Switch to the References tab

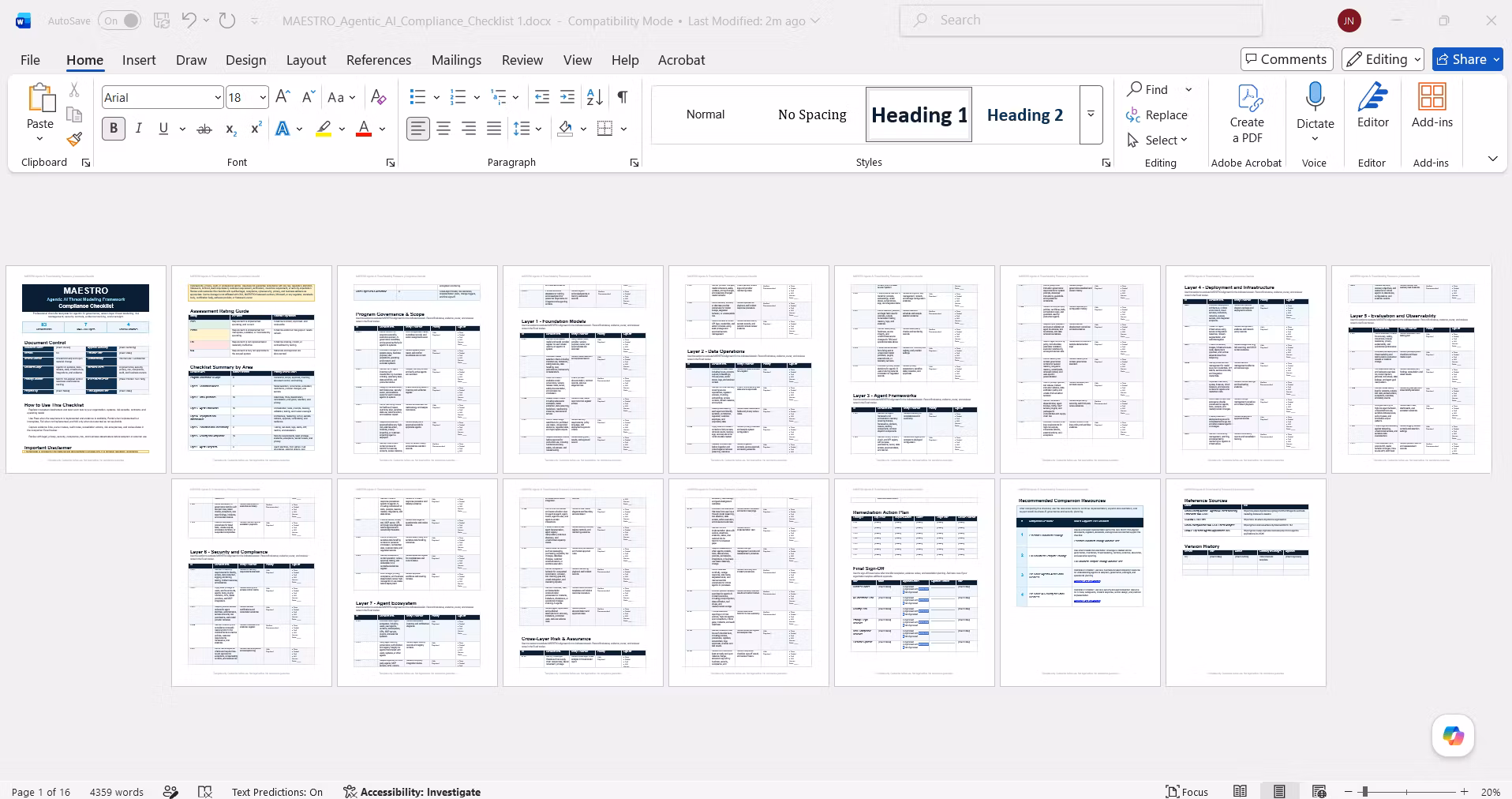379,60
